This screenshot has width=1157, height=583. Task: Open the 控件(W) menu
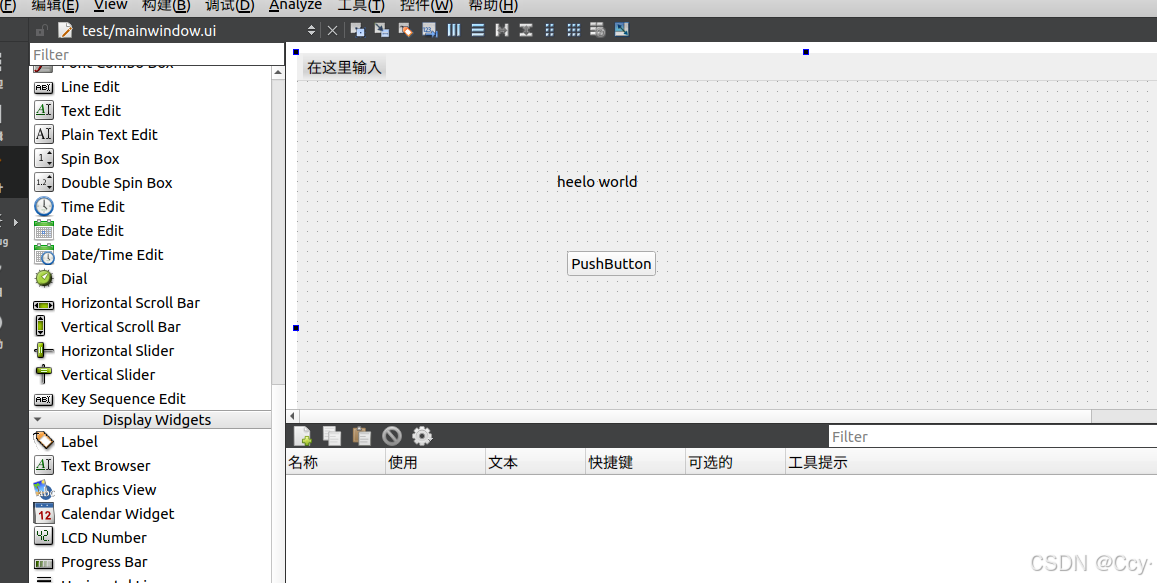(426, 5)
